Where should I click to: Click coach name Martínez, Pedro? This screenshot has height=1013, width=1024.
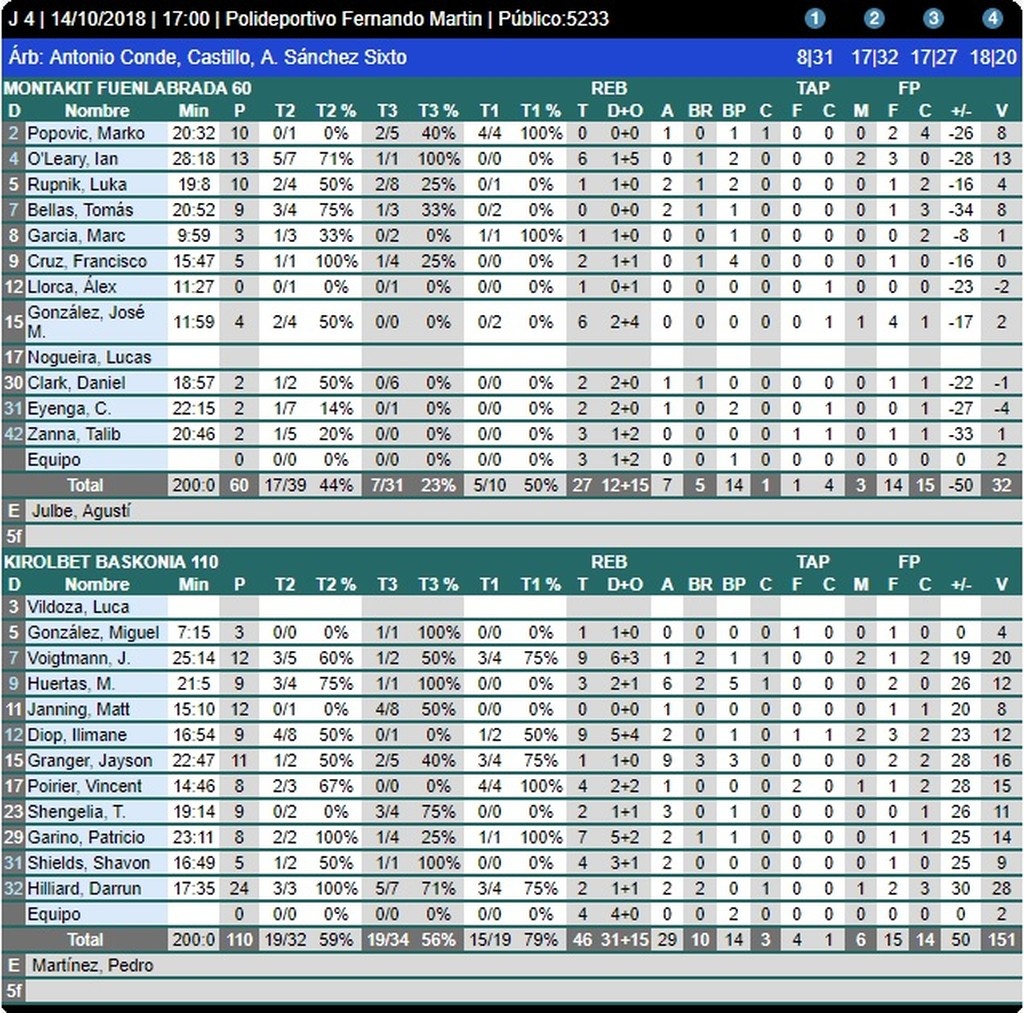92,965
